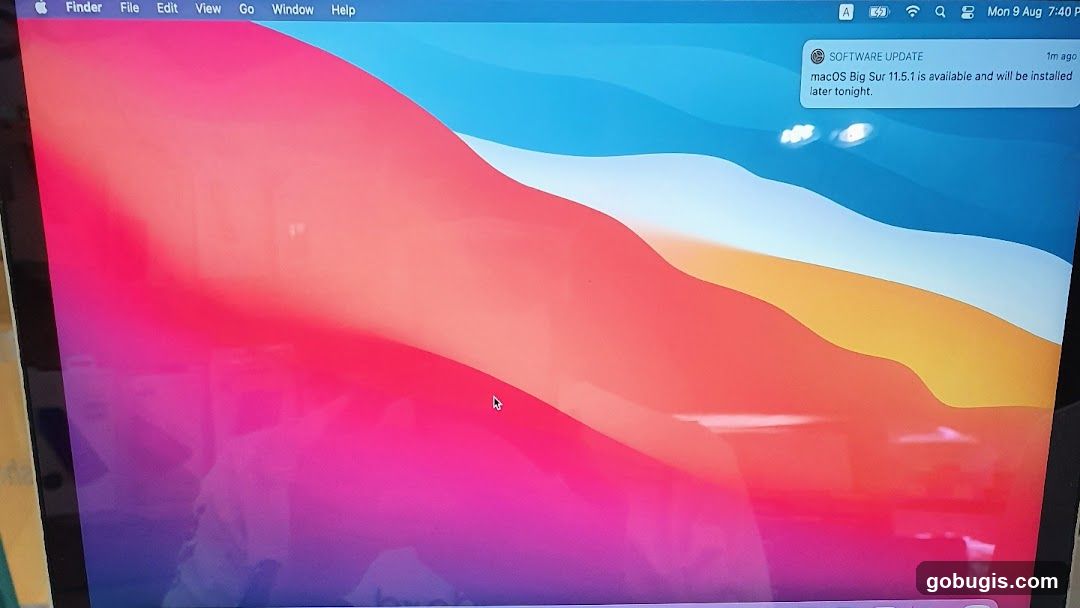
Task: Open the Go menu
Action: [x=247, y=10]
